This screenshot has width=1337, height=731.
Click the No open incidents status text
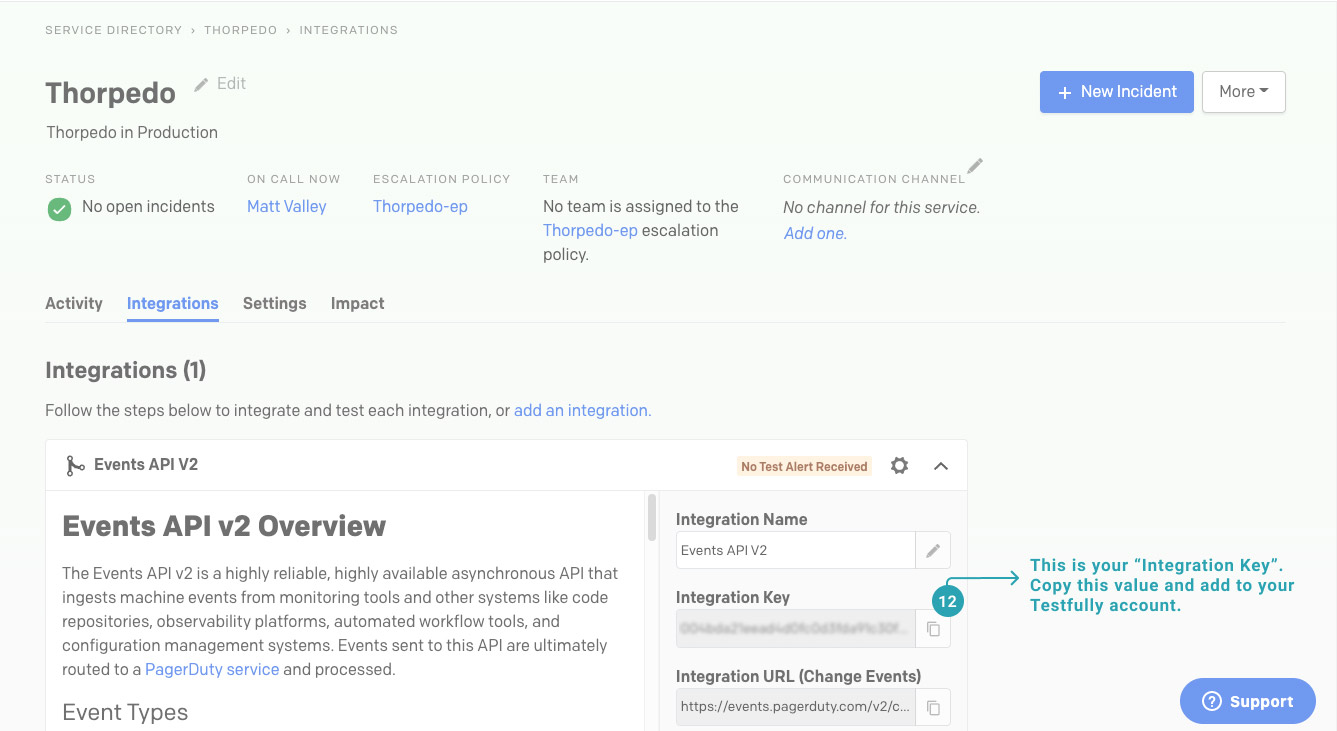point(148,206)
